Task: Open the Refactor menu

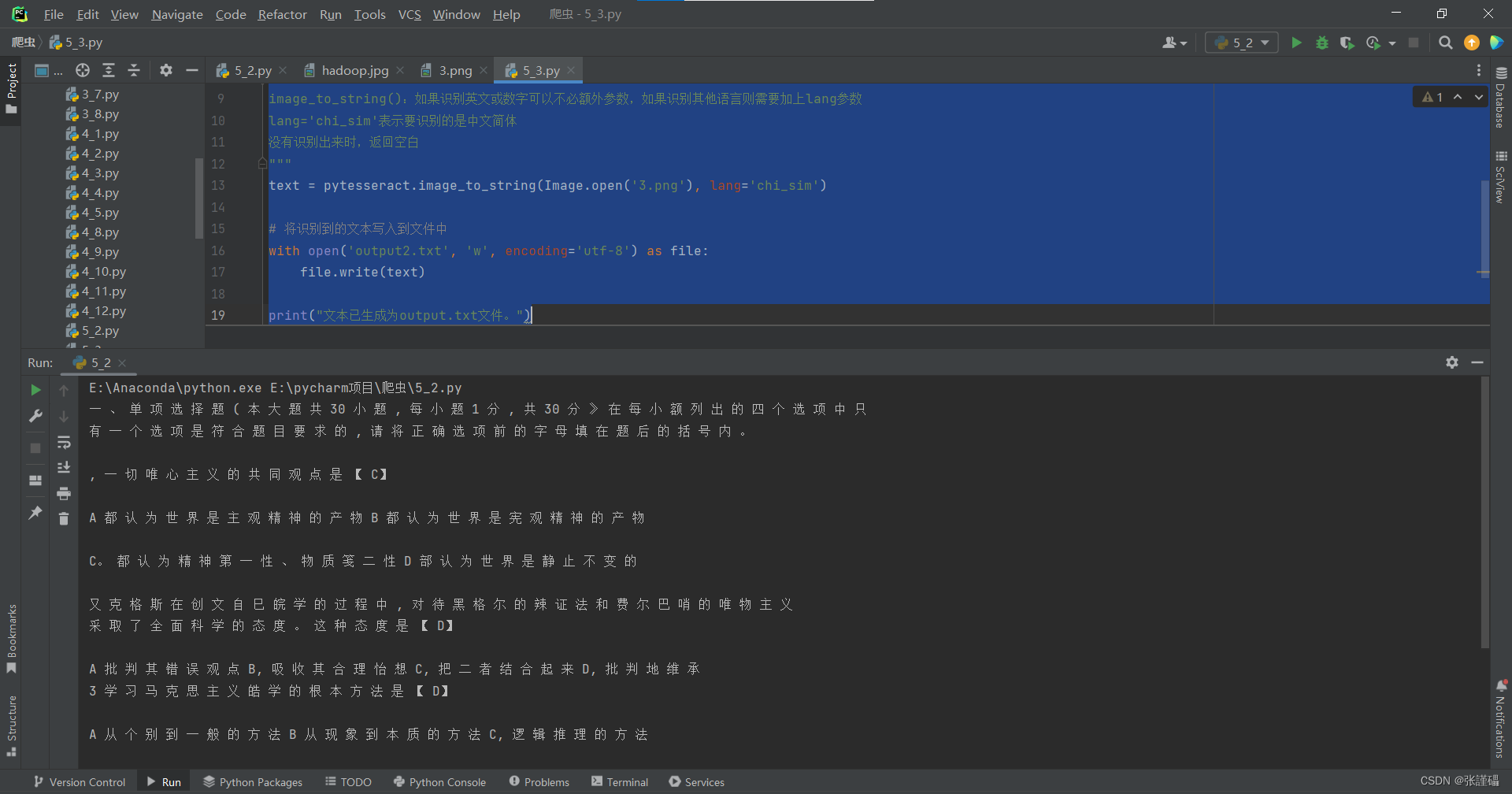Action: 282,14
